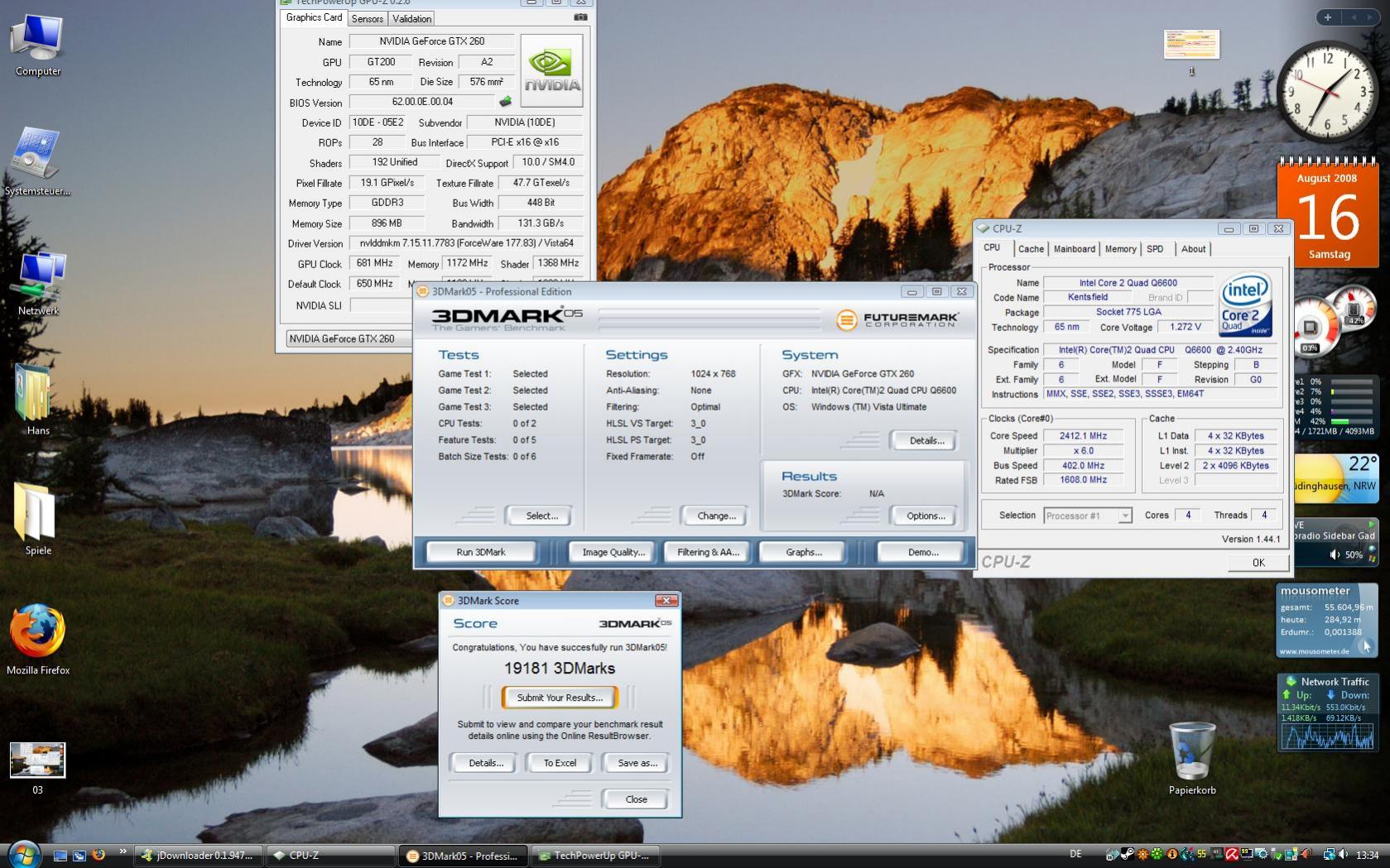Viewport: 1390px width, 868px height.
Task: Open Filtering & AA settings
Action: coord(708,552)
